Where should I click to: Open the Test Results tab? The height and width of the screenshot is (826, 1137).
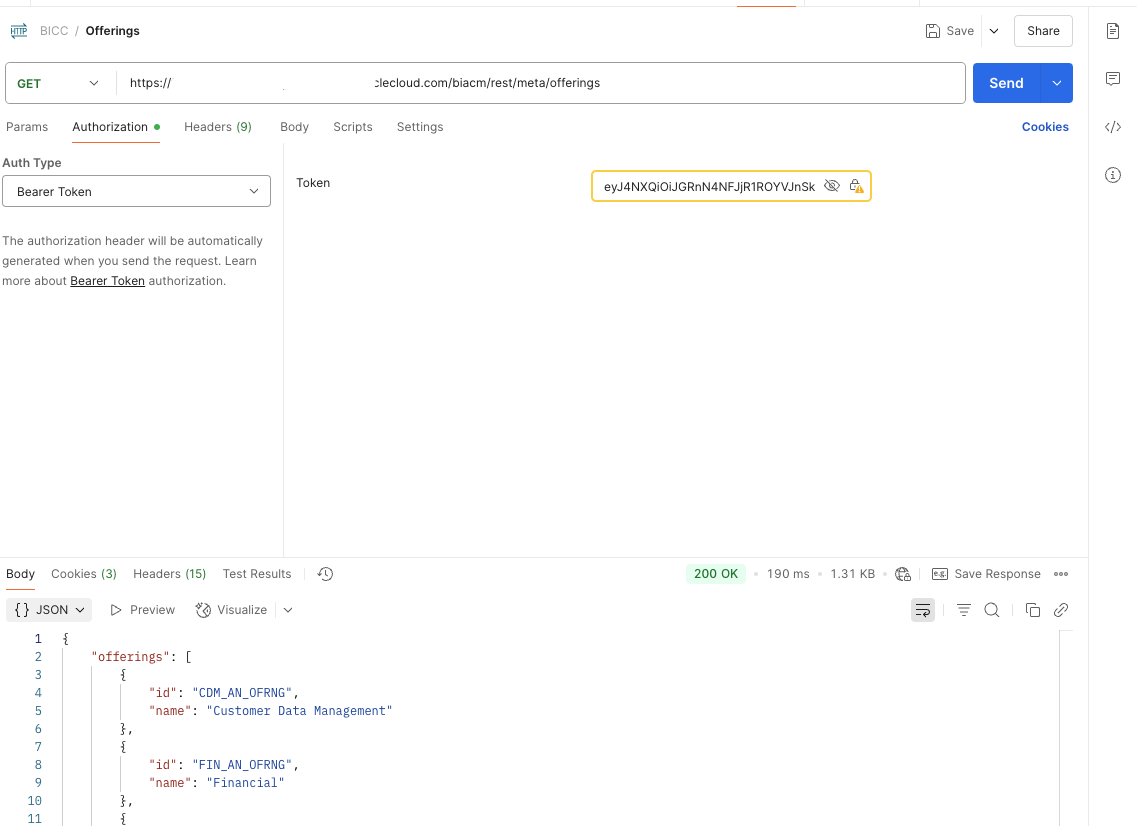(257, 574)
